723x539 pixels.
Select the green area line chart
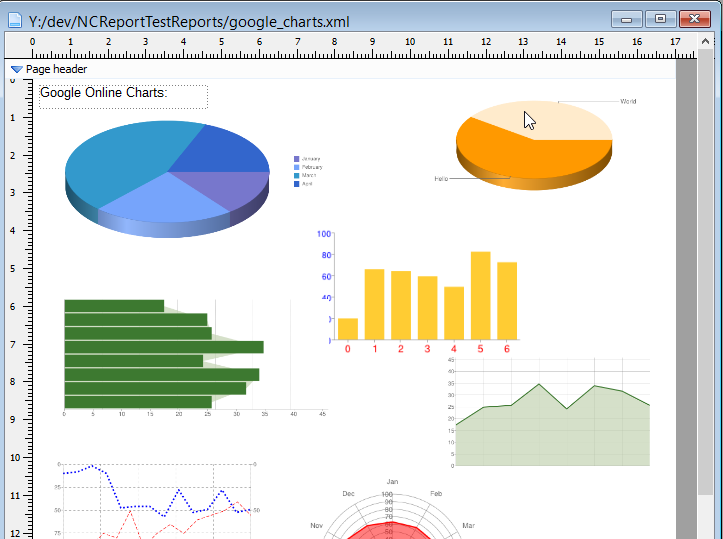549,413
